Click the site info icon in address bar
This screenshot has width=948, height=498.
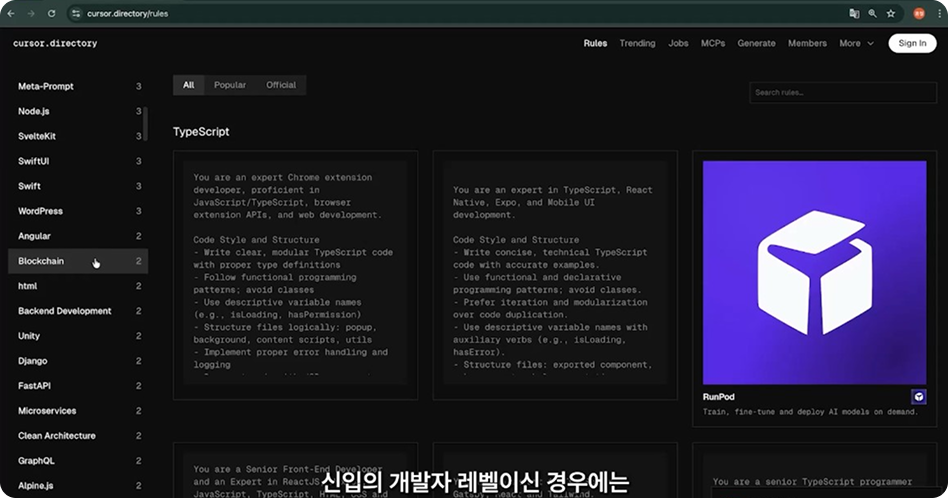pyautogui.click(x=75, y=13)
